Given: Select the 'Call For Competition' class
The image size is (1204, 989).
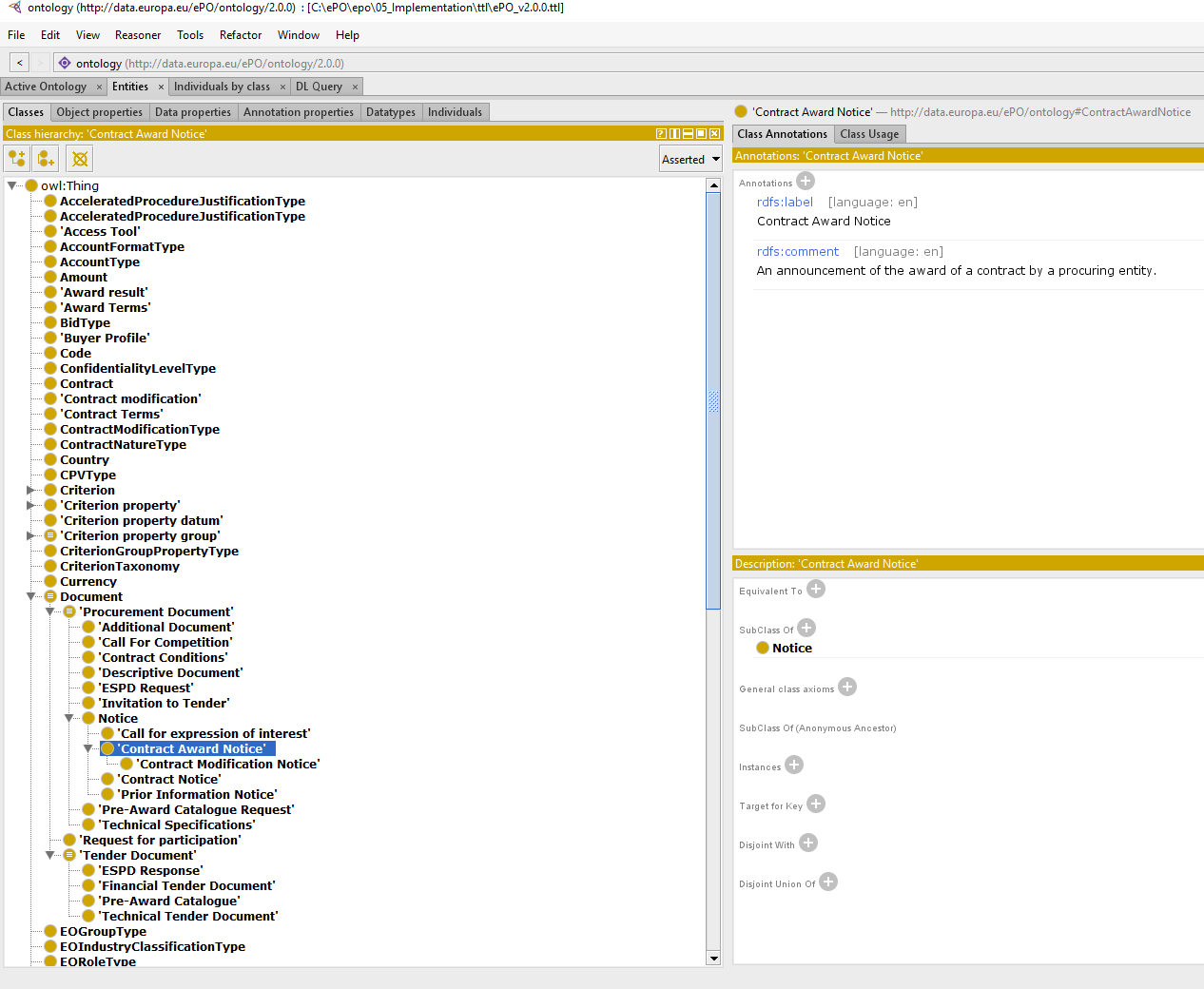Looking at the screenshot, I should point(165,643).
